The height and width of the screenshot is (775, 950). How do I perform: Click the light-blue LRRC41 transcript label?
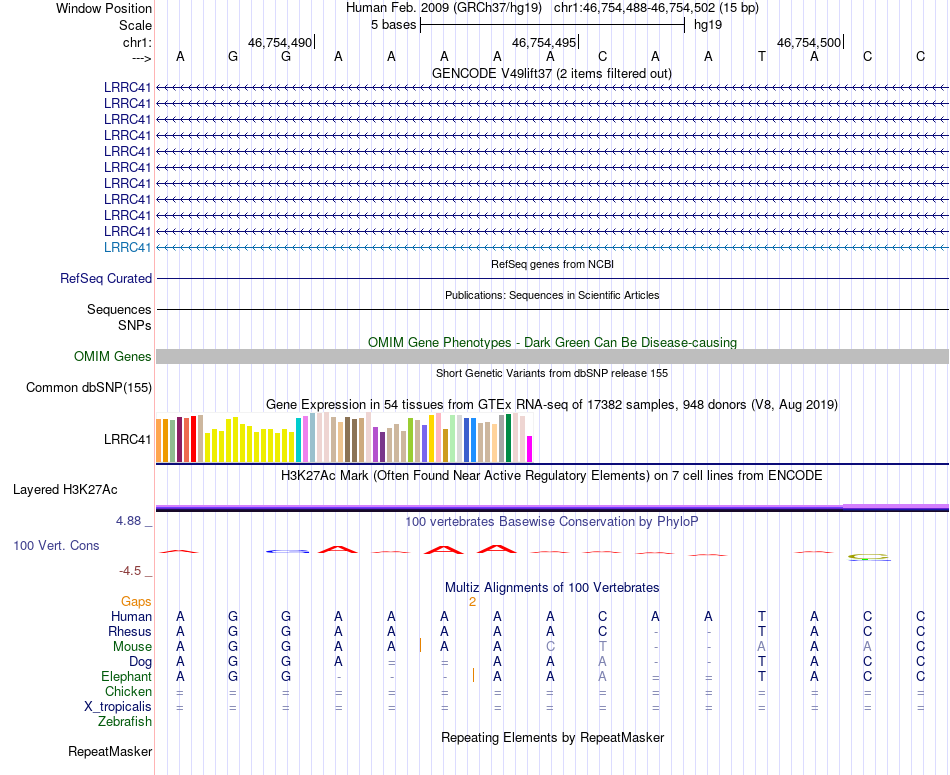coord(127,247)
